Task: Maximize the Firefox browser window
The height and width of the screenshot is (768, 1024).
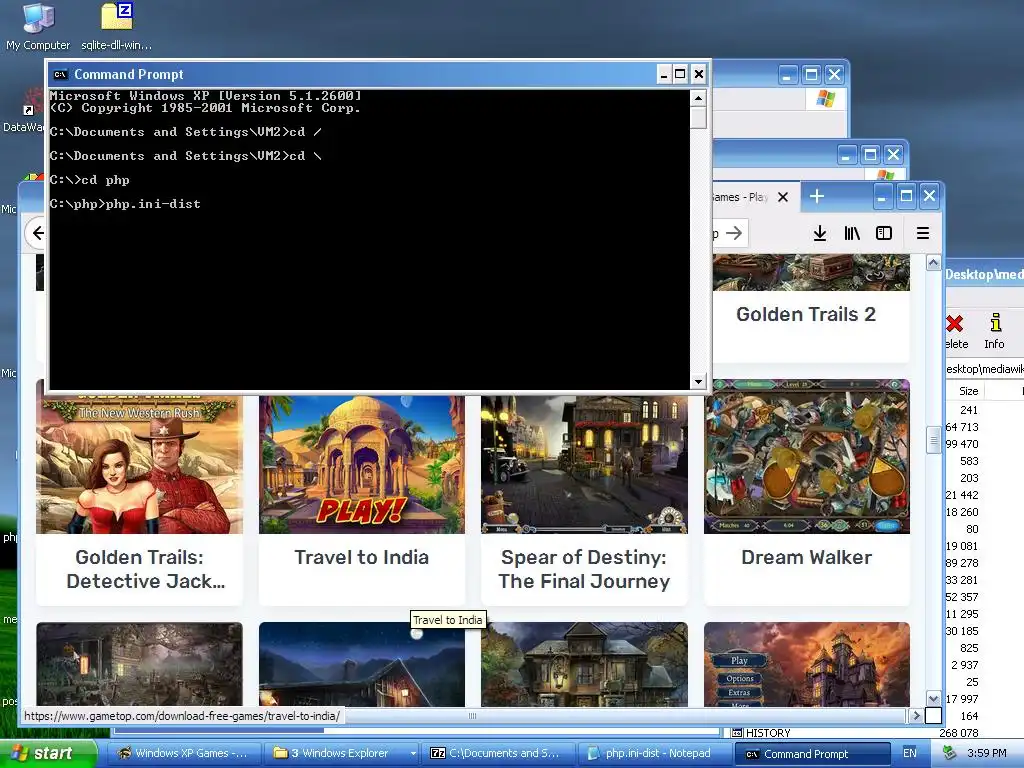Action: point(906,196)
